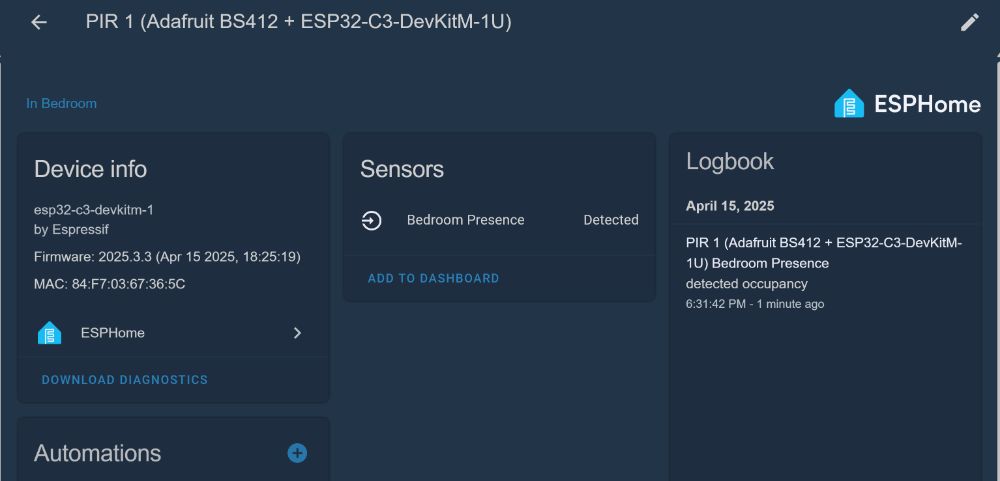Click the ESPHome logo at top right
The height and width of the screenshot is (481, 1000).
[x=907, y=104]
